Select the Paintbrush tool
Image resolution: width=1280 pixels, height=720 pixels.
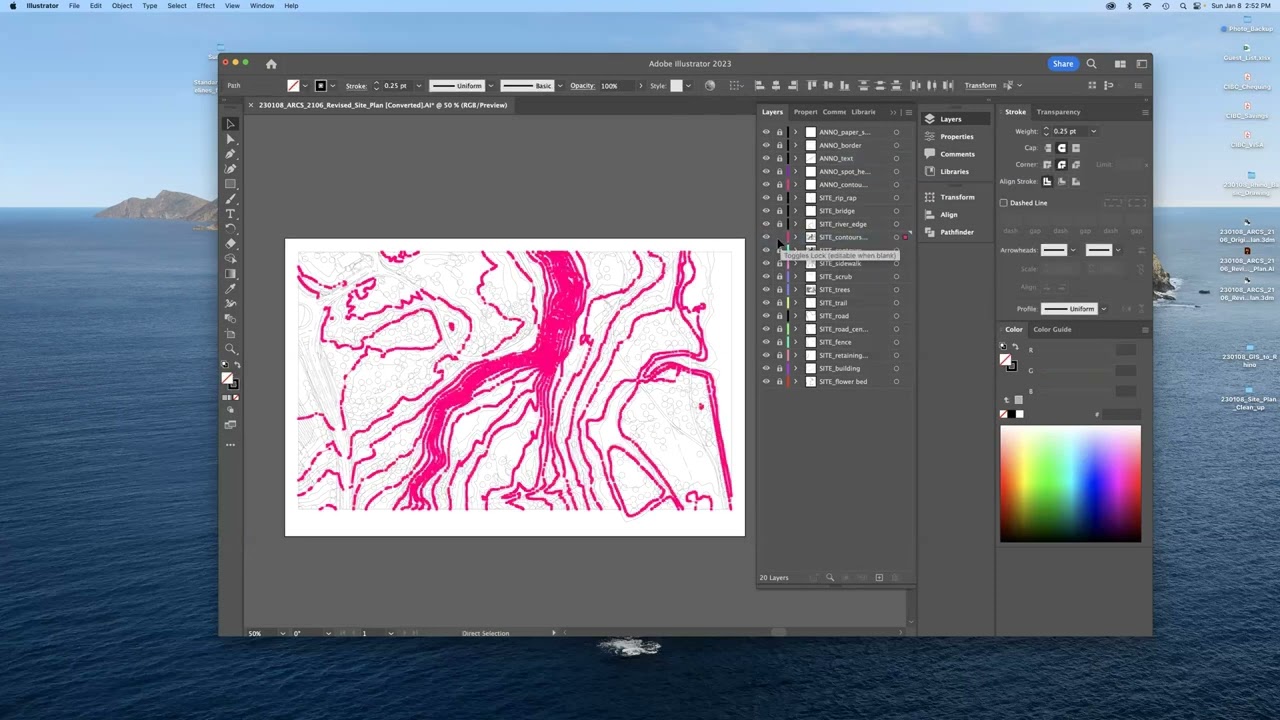pyautogui.click(x=230, y=199)
